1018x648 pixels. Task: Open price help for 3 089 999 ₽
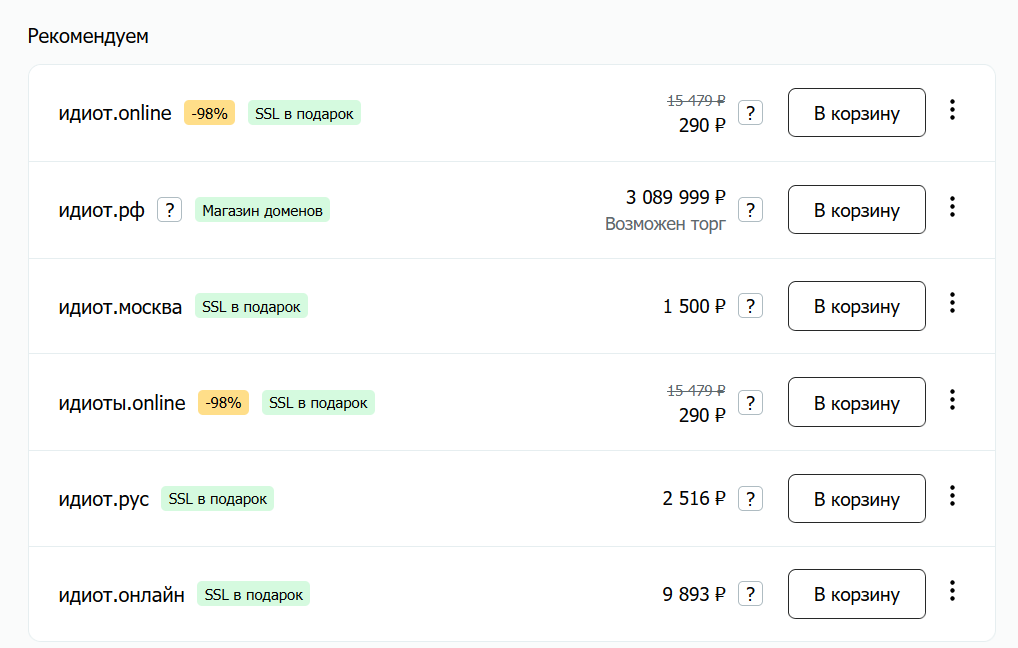pyautogui.click(x=751, y=210)
